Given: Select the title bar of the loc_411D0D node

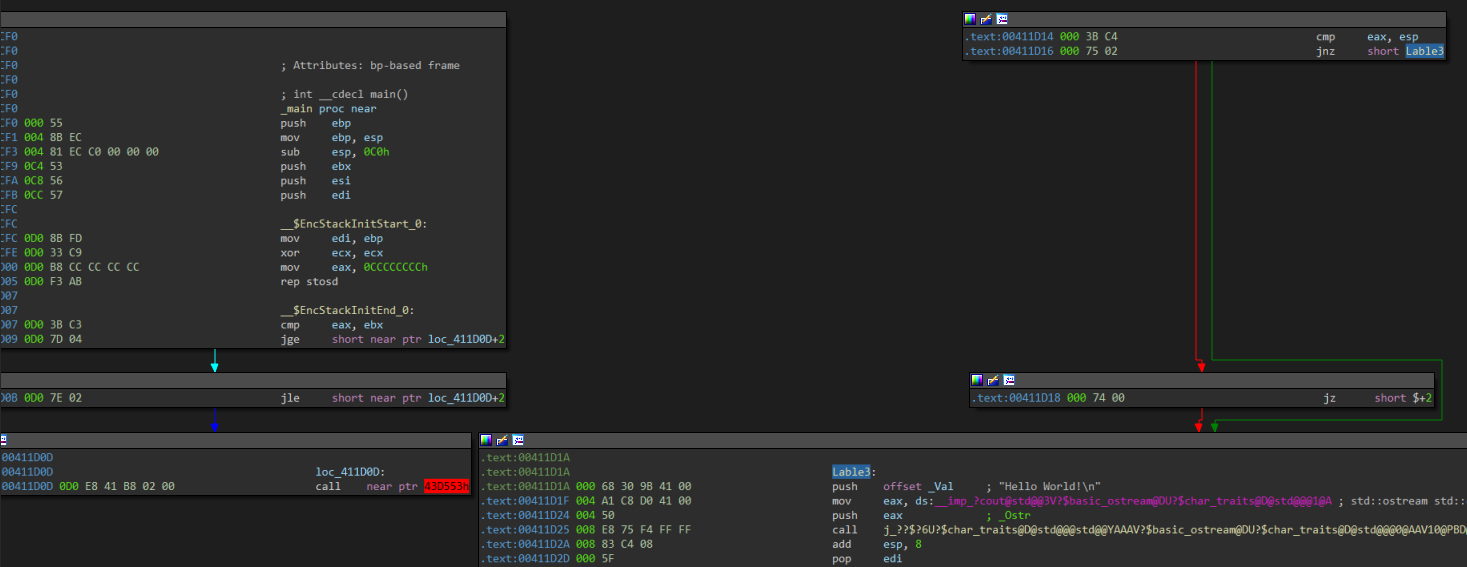Looking at the screenshot, I should click(x=235, y=440).
